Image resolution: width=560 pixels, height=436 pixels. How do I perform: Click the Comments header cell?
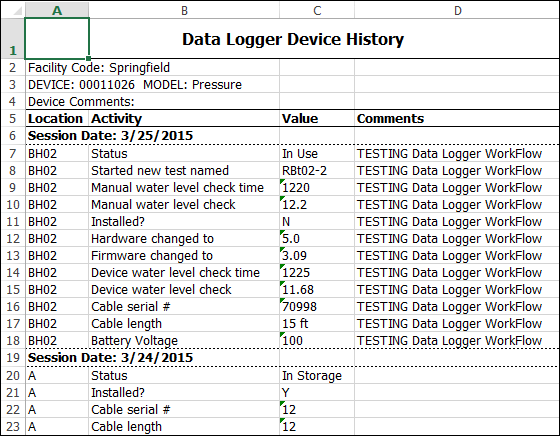click(x=457, y=118)
